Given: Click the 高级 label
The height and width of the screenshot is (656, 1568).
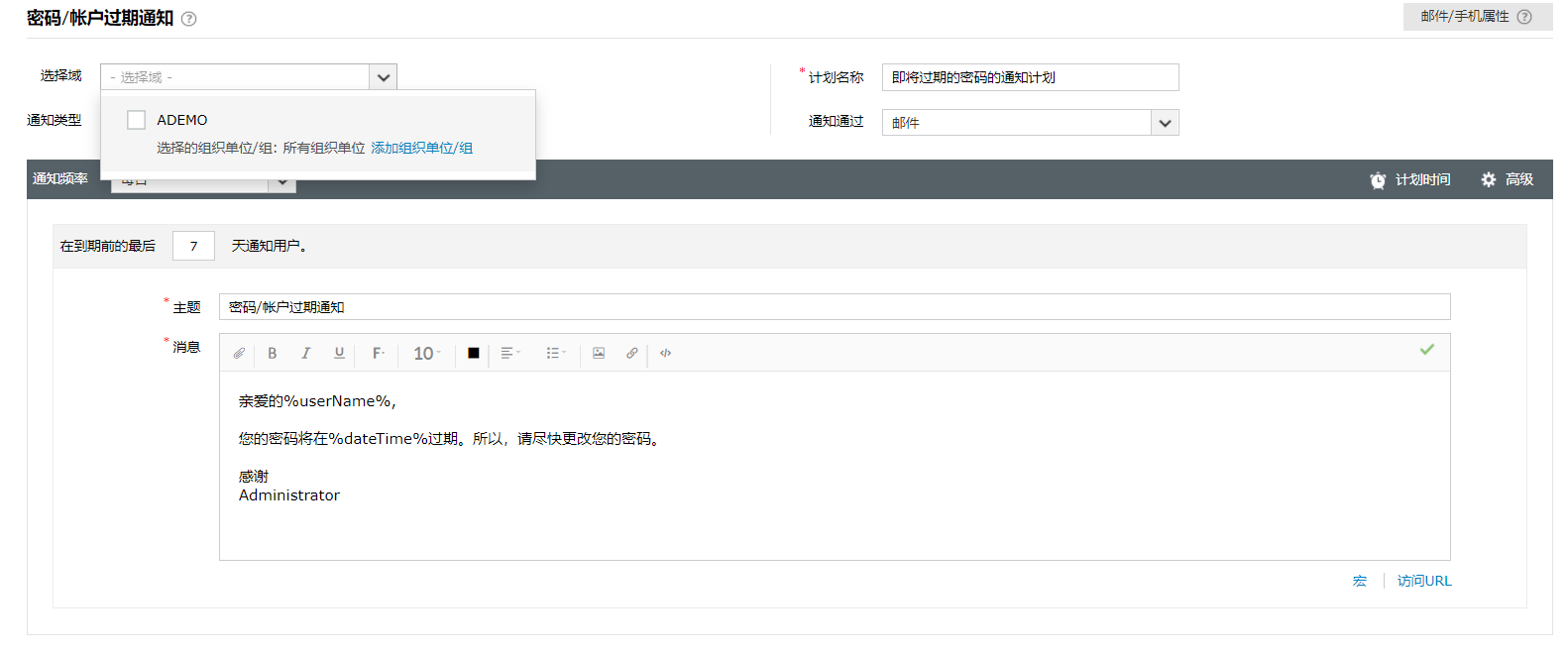Looking at the screenshot, I should (1519, 180).
